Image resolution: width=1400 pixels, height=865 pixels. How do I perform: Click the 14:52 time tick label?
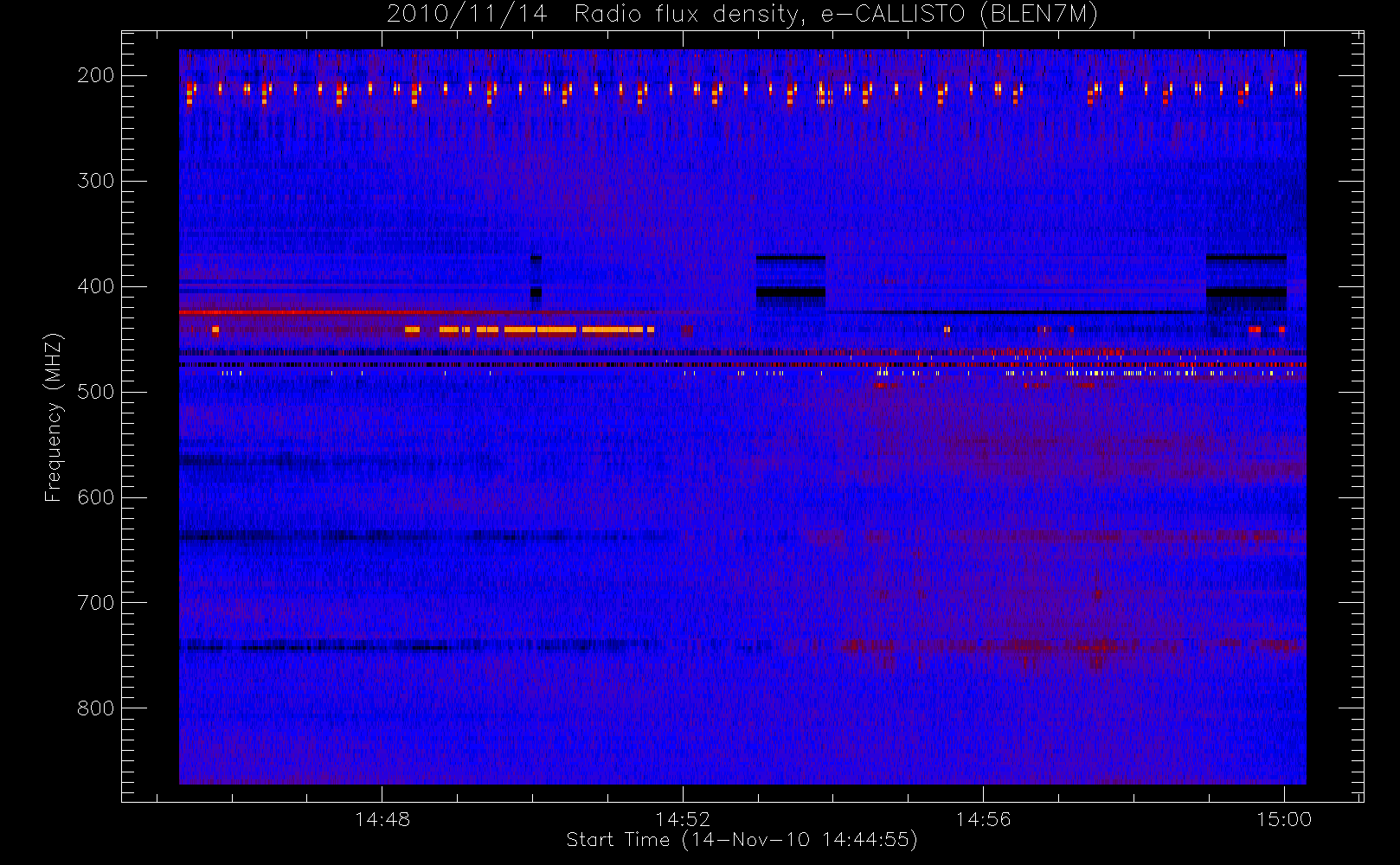point(683,819)
